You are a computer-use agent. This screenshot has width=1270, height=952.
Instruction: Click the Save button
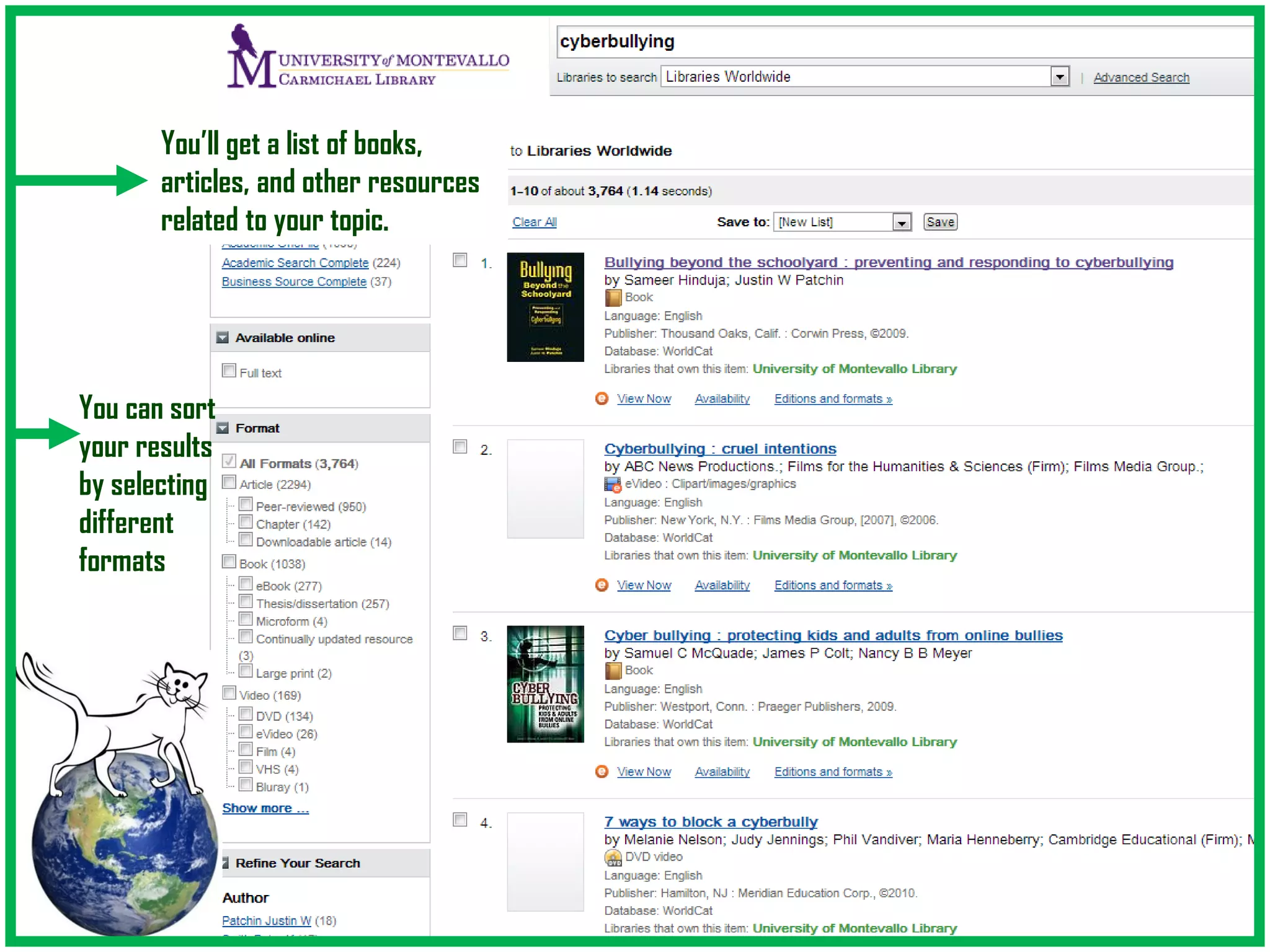pyautogui.click(x=939, y=222)
